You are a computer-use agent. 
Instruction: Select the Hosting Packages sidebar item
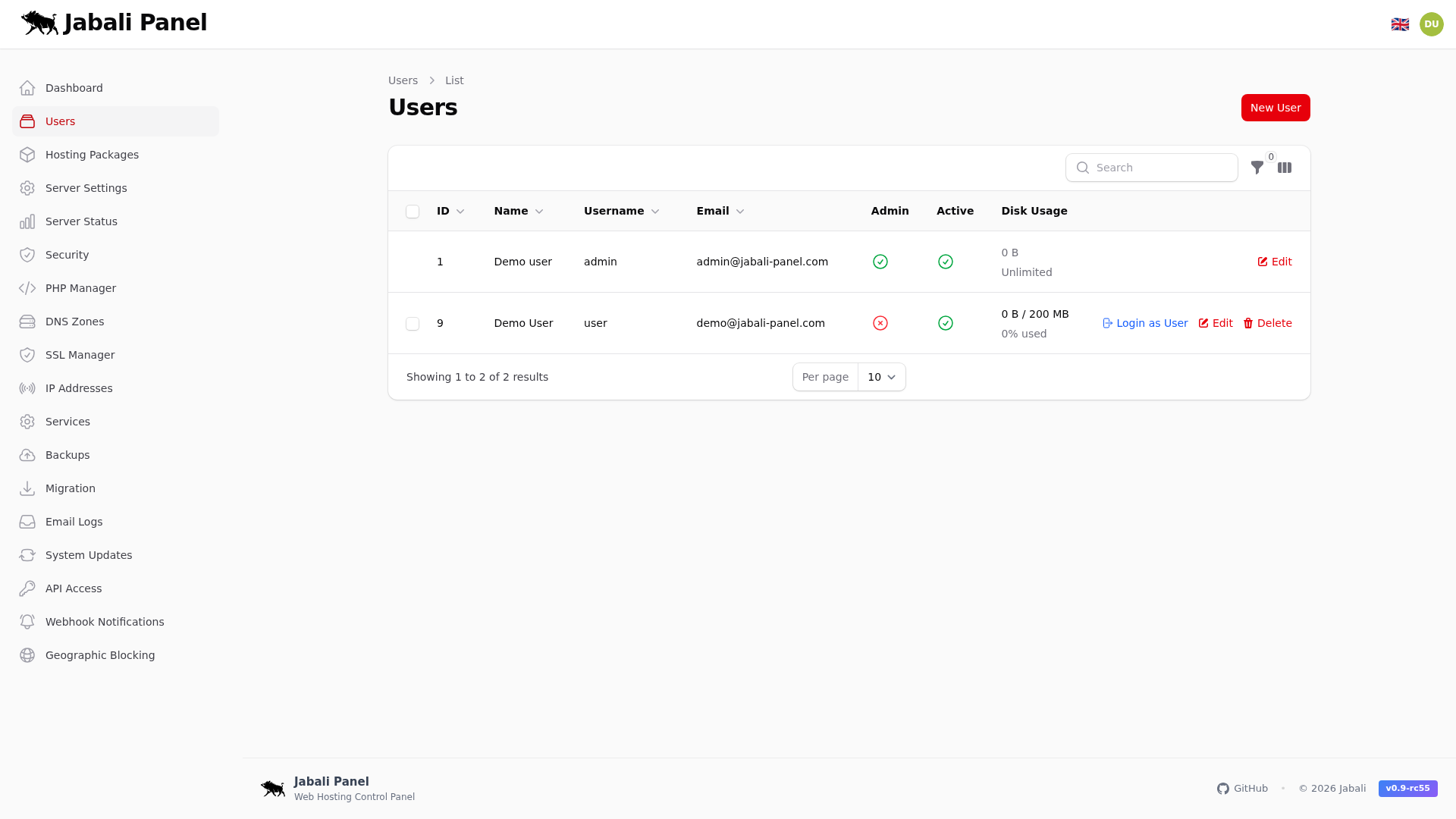tap(92, 155)
